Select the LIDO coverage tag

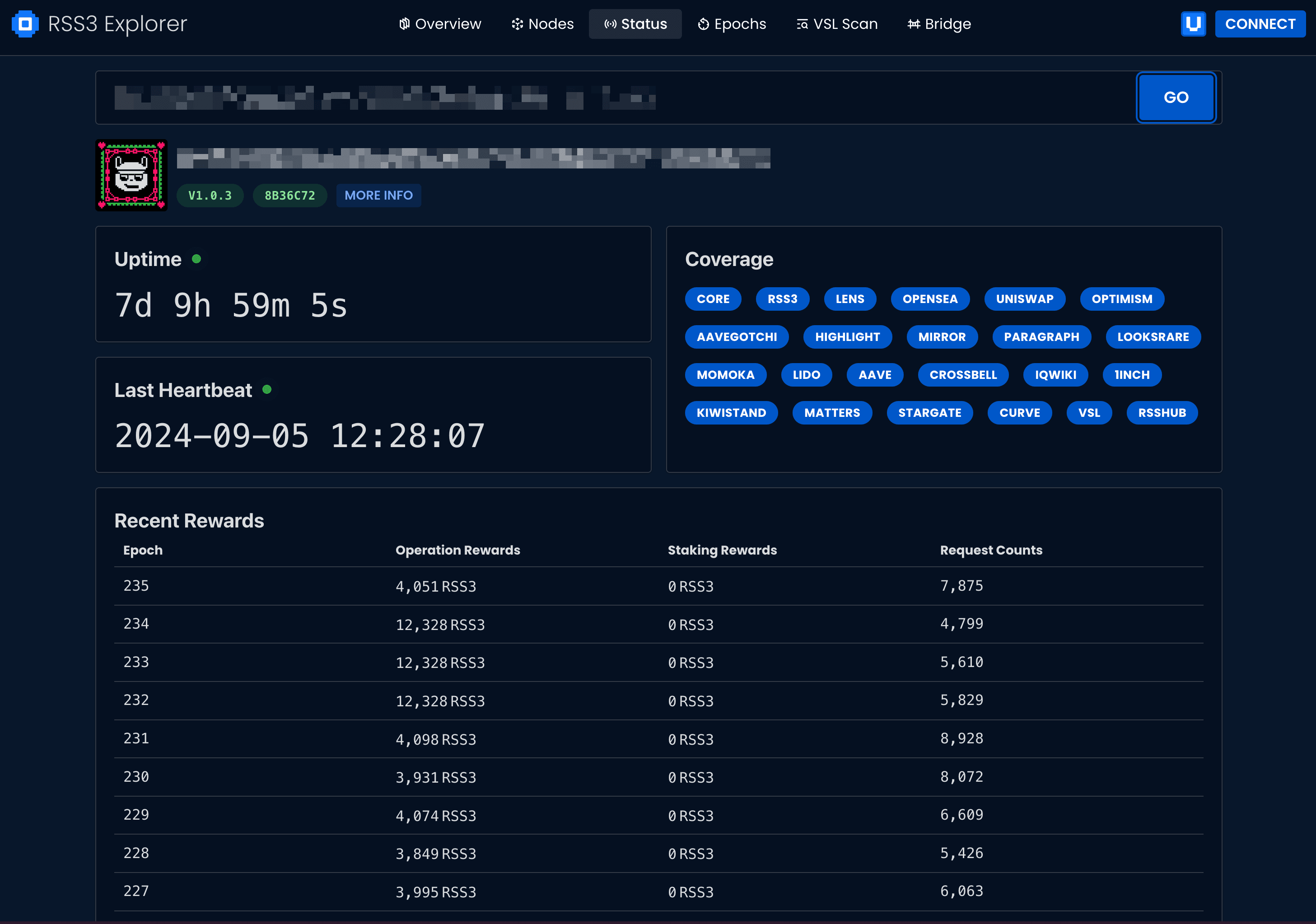coord(806,375)
